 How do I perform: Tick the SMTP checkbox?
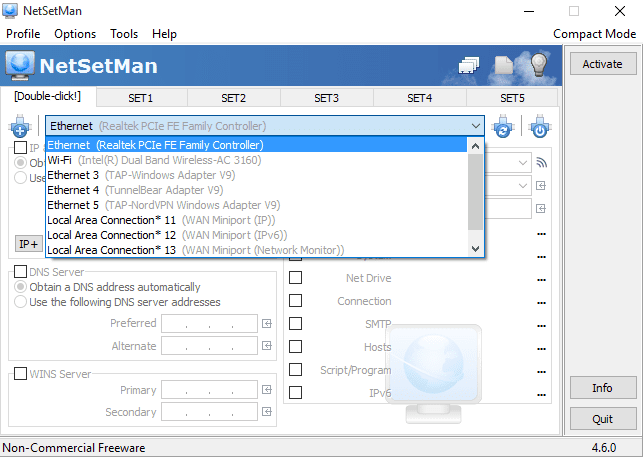click(x=295, y=324)
